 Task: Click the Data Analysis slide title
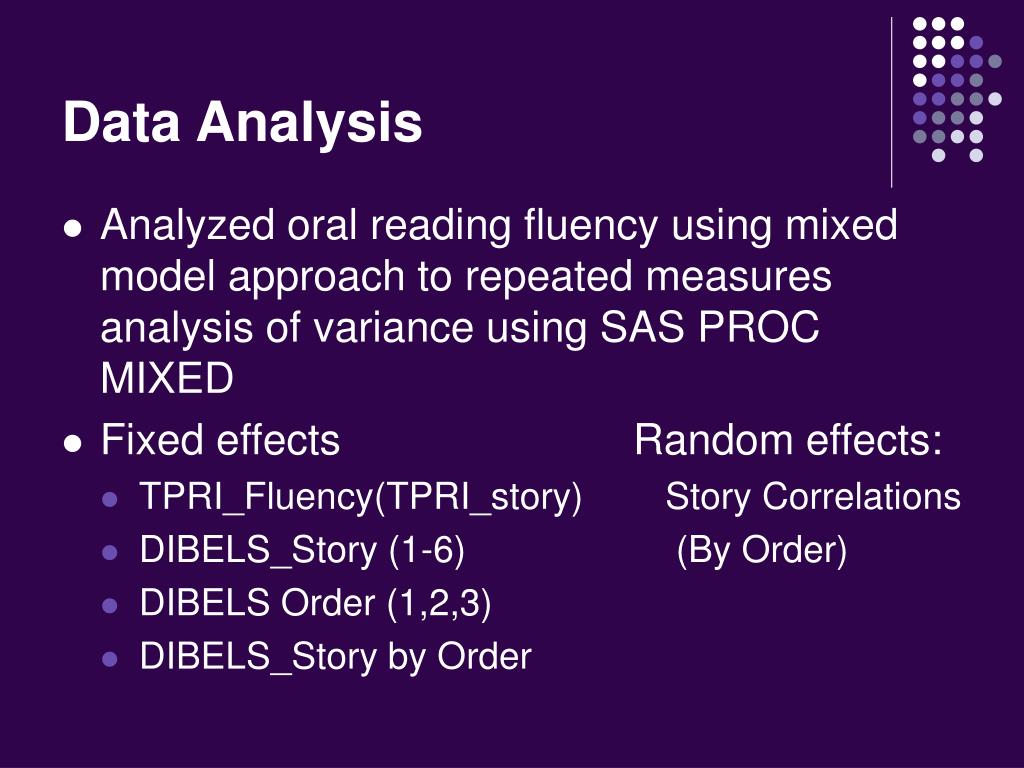(x=243, y=123)
